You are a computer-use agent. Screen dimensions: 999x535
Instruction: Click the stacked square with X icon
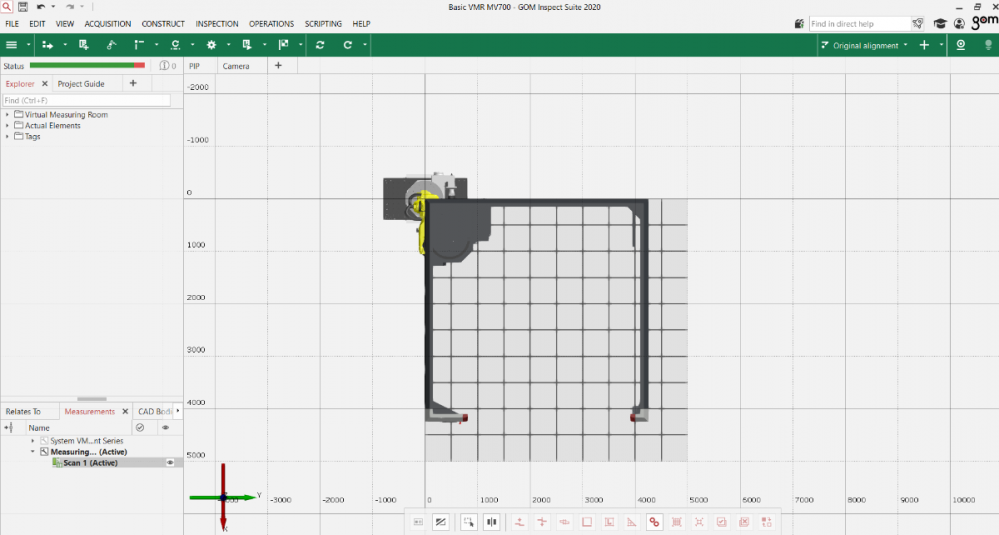click(744, 522)
